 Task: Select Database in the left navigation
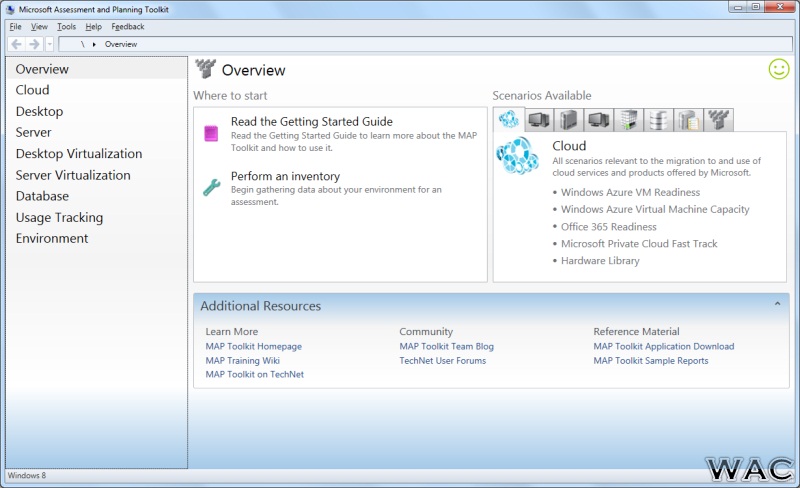click(97, 196)
